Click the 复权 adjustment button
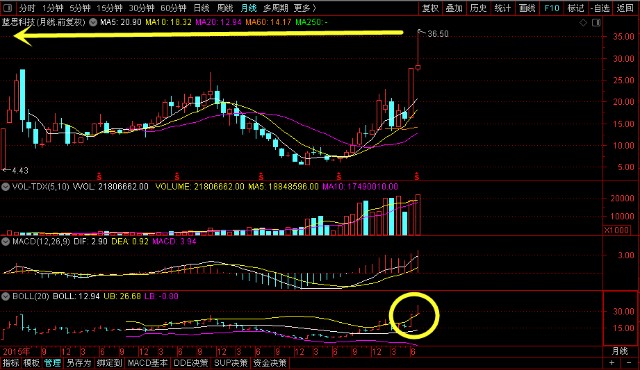Image resolution: width=640 pixels, height=370 pixels. tap(430, 8)
